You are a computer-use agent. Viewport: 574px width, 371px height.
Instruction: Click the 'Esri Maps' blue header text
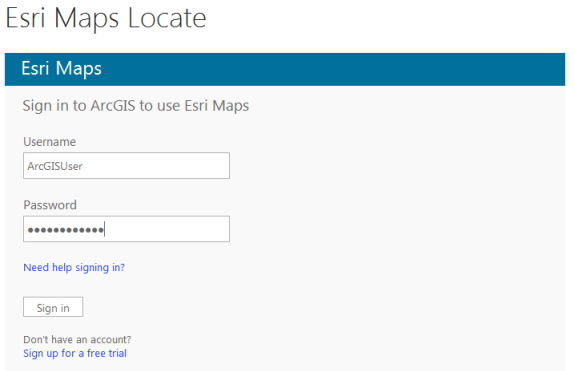[62, 68]
